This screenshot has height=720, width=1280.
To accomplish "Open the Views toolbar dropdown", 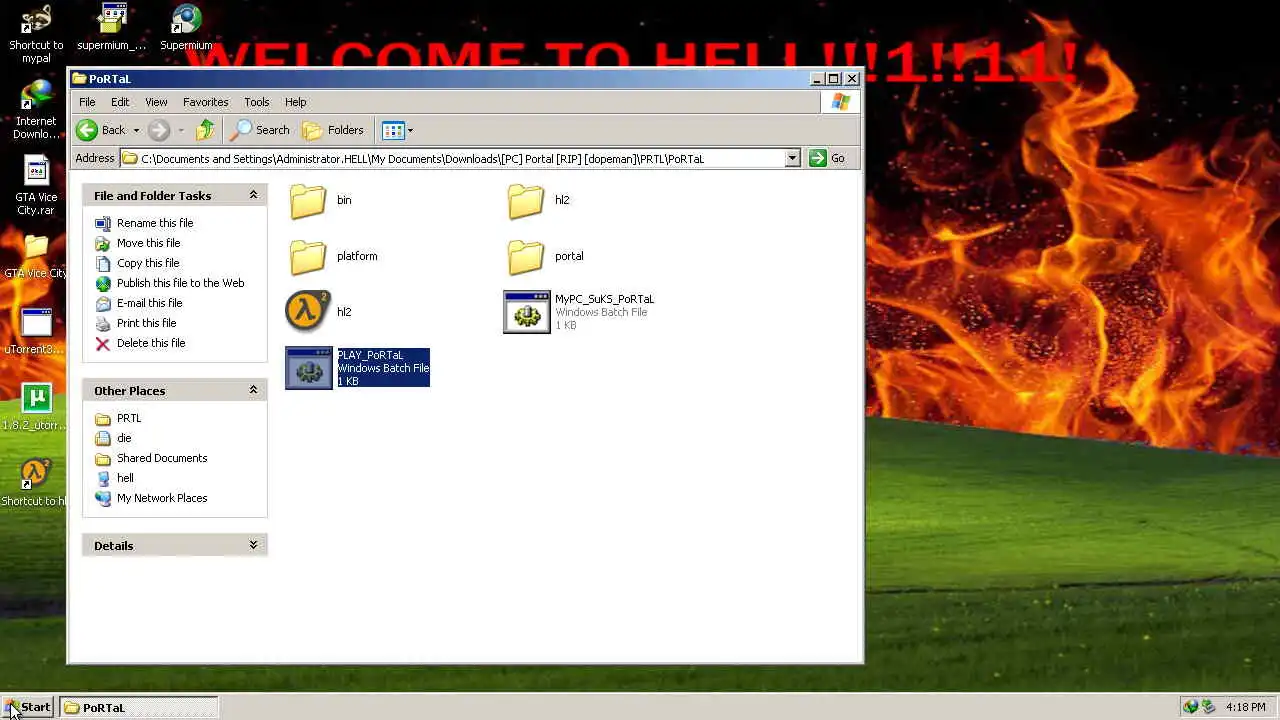I will (397, 130).
